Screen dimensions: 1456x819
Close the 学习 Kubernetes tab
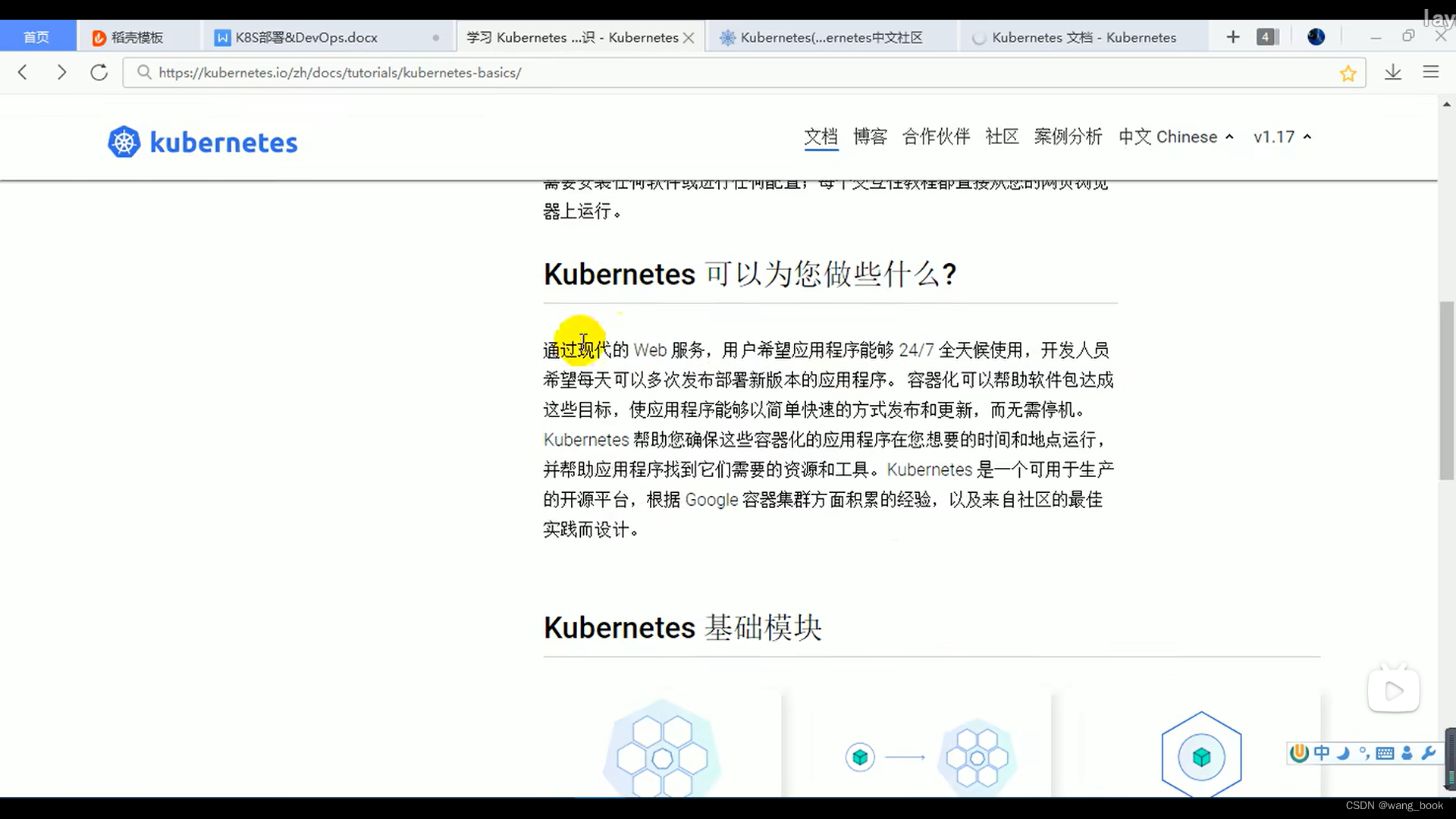[689, 38]
